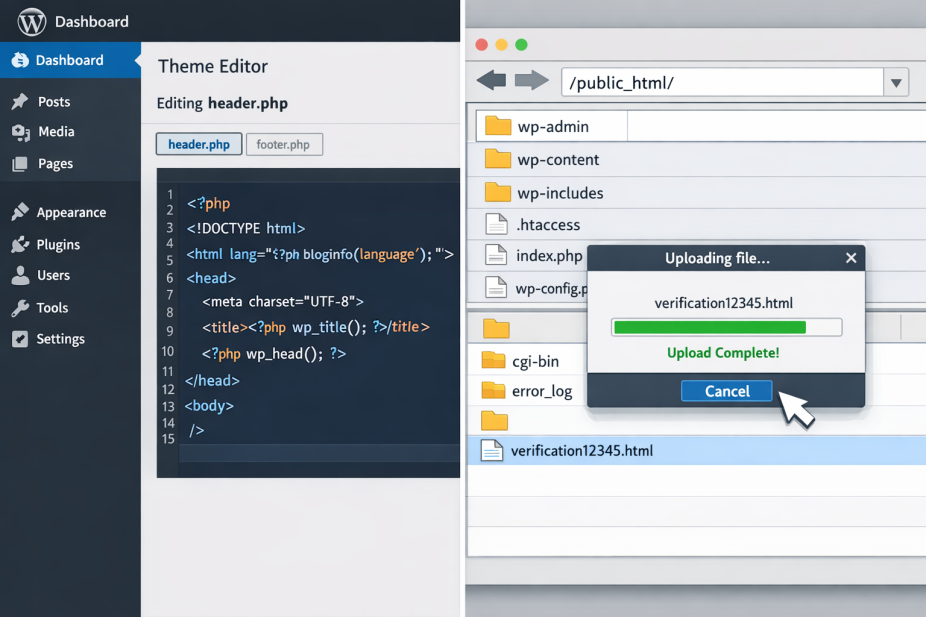
Task: Select the wp-content folder name
Action: tap(558, 159)
